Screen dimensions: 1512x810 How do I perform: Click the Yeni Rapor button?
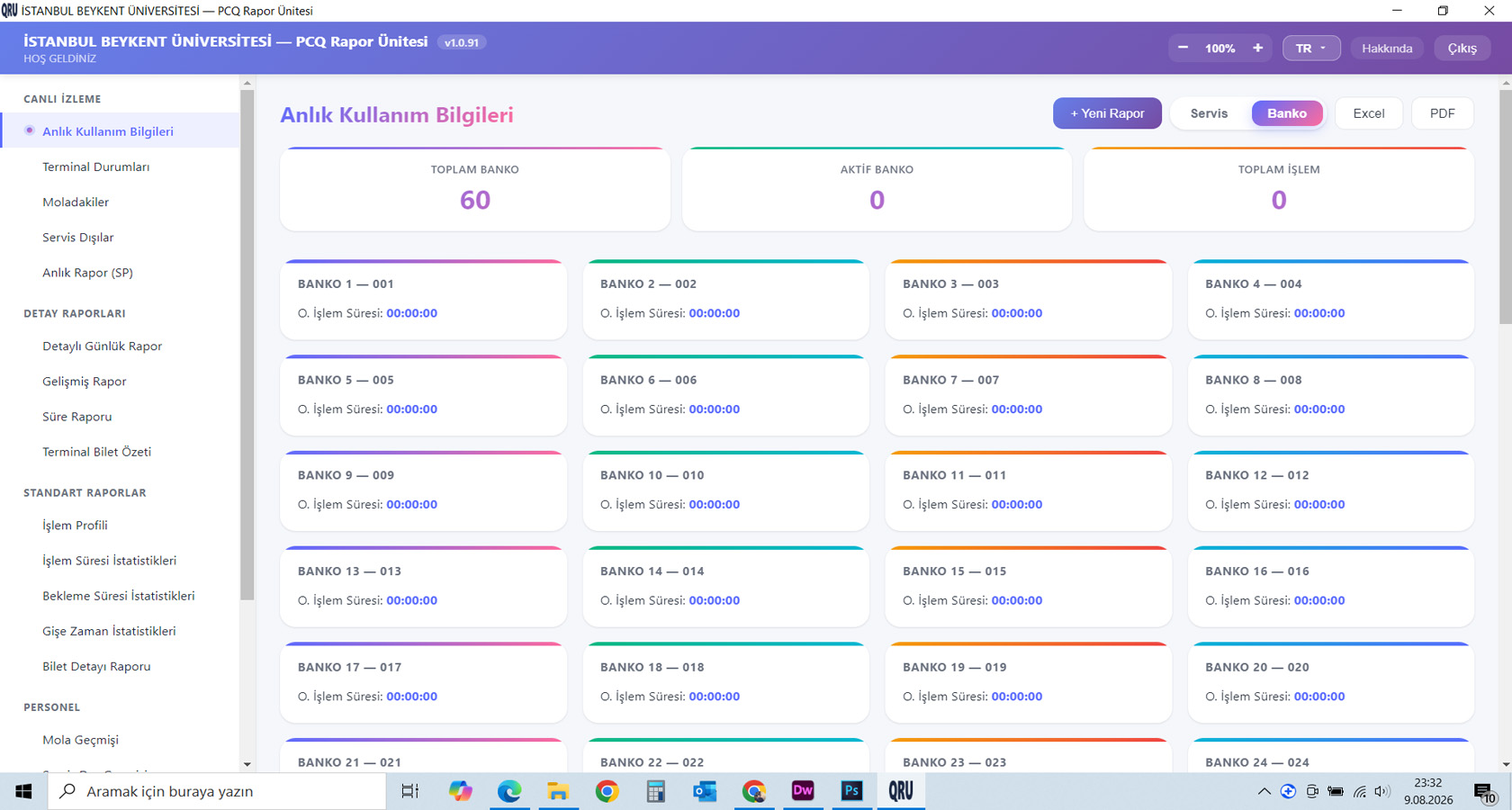1107,113
